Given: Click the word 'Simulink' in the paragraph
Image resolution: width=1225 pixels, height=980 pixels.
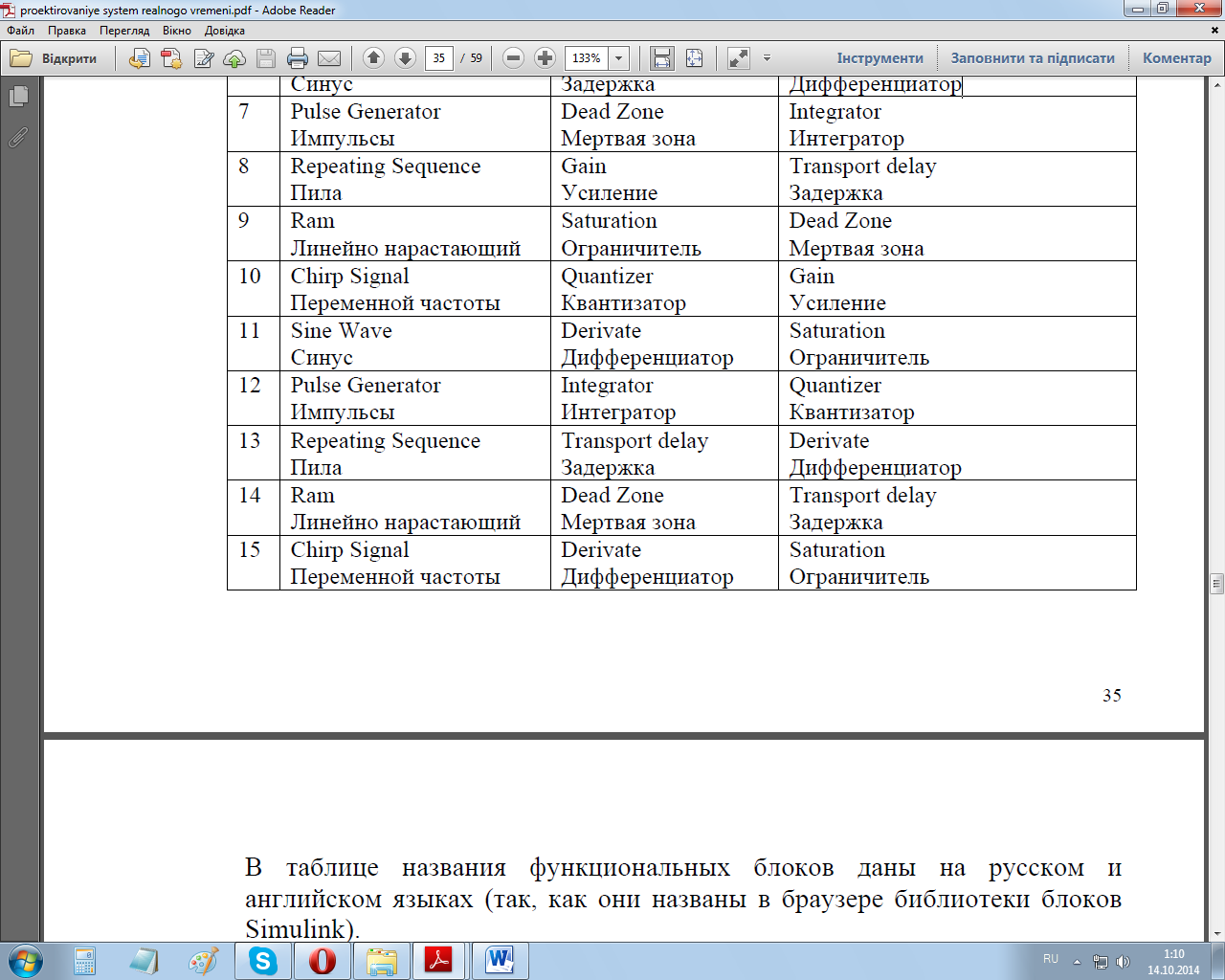Looking at the screenshot, I should [295, 929].
